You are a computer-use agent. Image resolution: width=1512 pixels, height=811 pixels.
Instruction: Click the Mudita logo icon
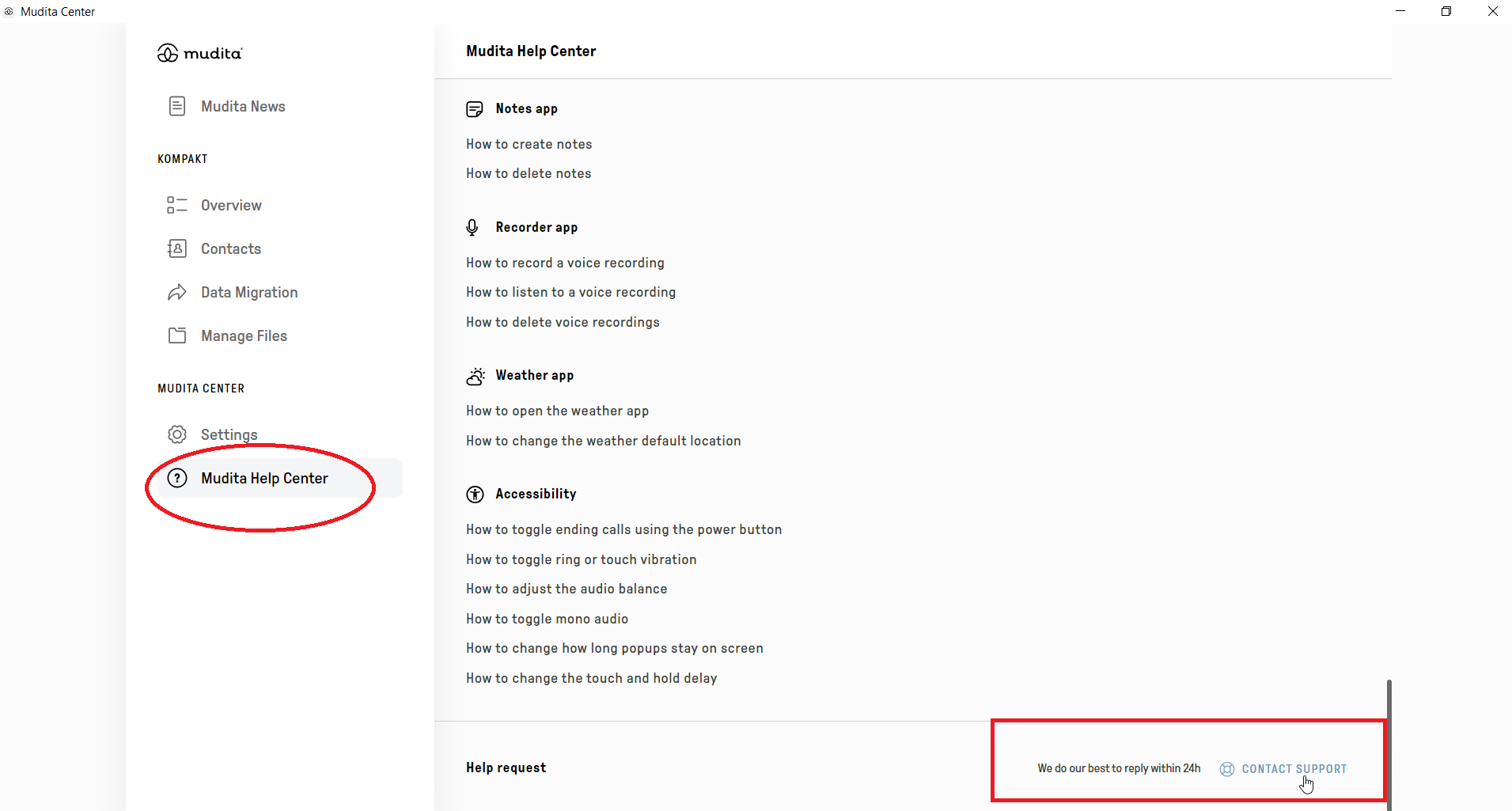168,53
